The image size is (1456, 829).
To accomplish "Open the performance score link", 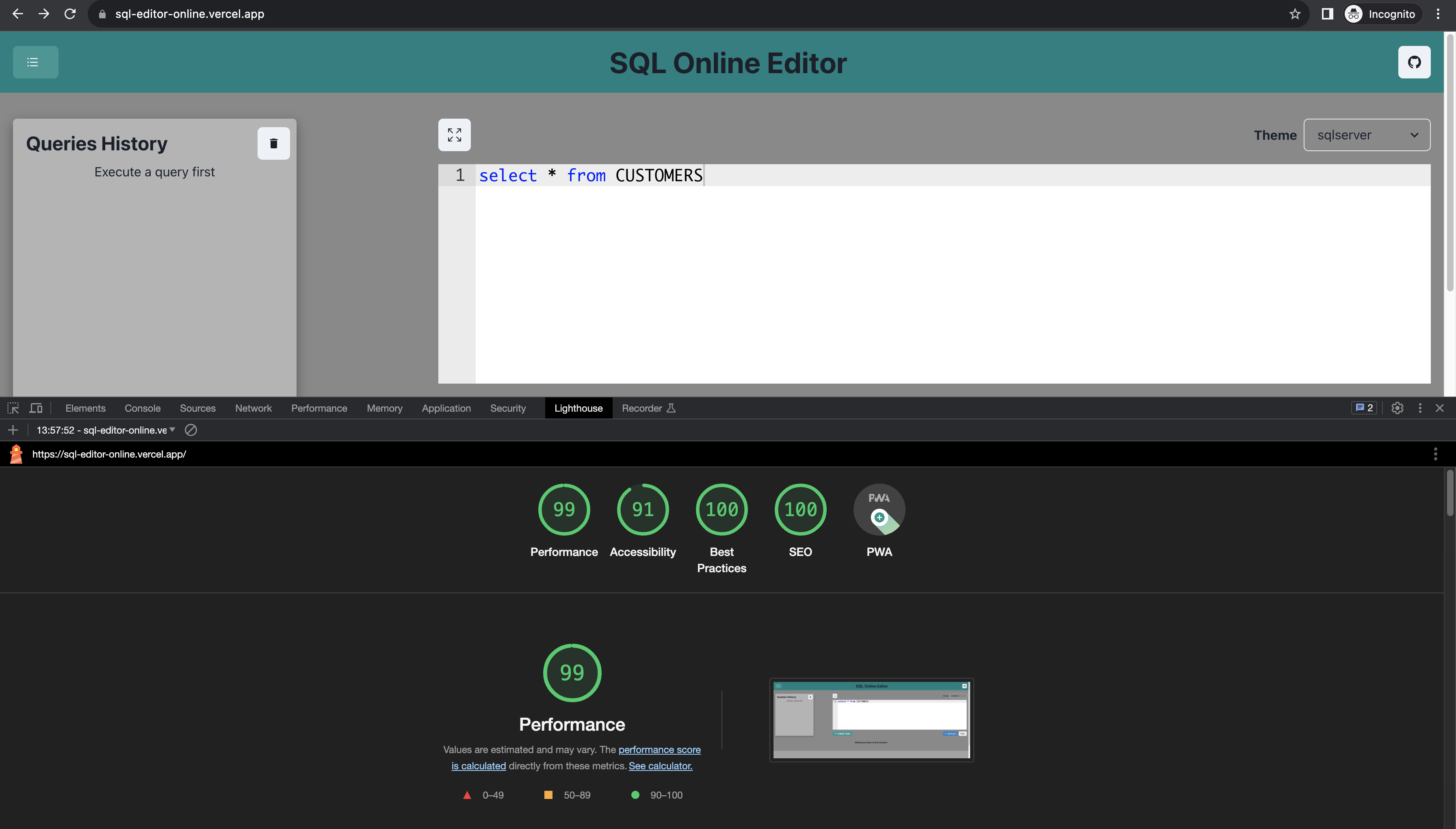I will [659, 750].
